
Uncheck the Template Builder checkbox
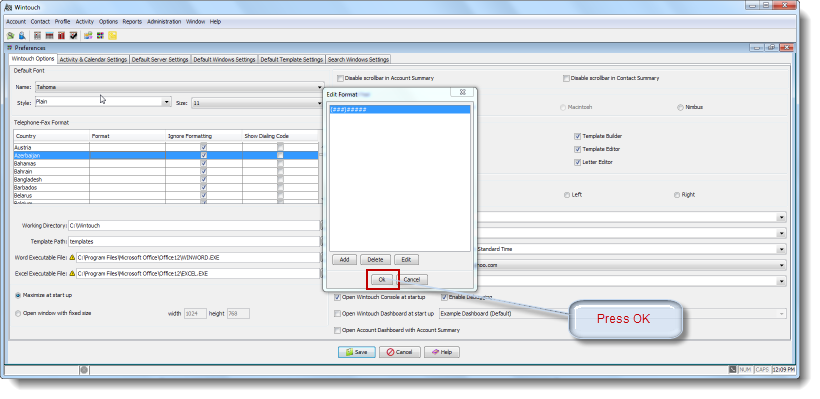[577, 136]
